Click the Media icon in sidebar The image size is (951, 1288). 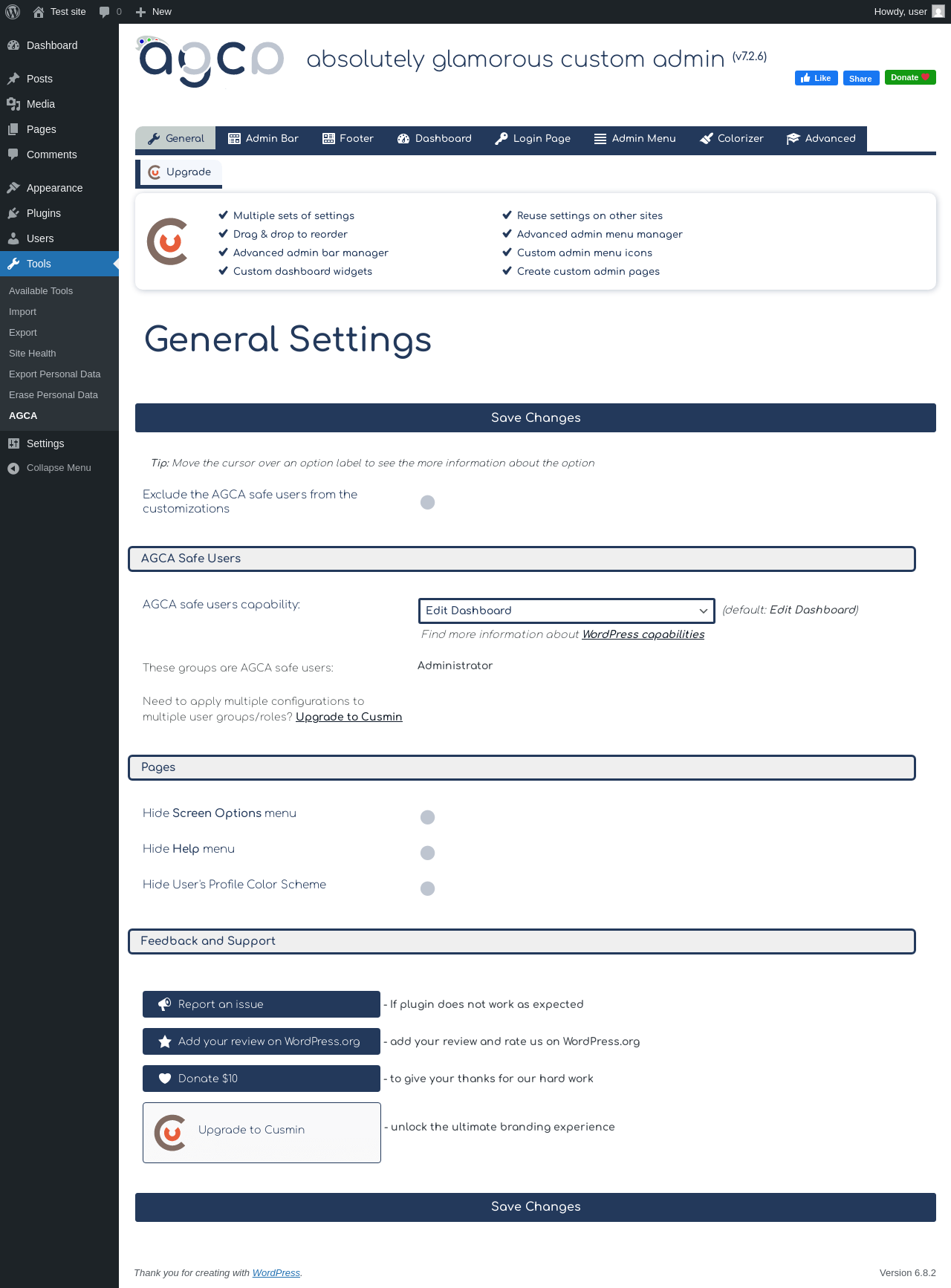point(13,104)
